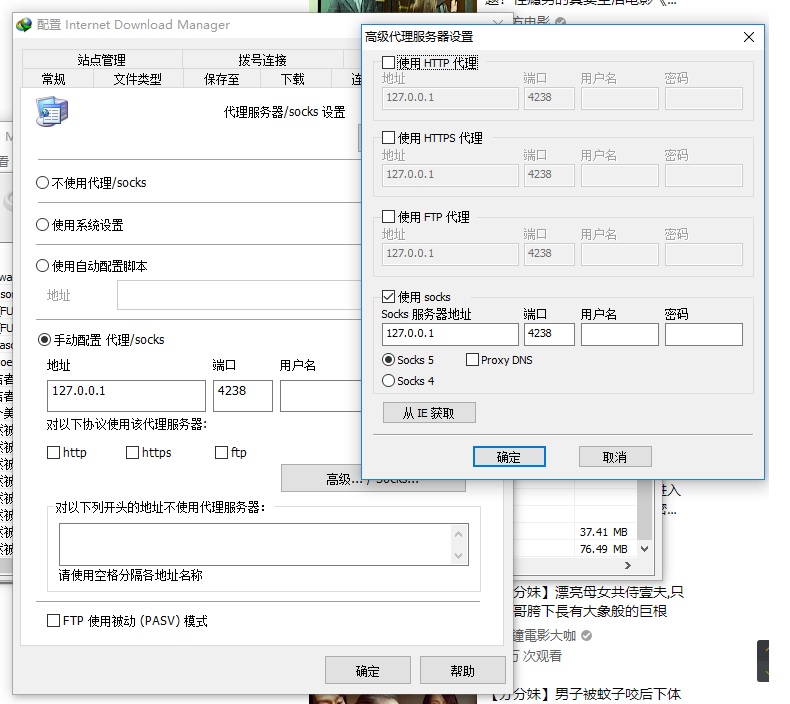Open the 站点管理 tab
The width and height of the screenshot is (790, 704).
coord(102,60)
